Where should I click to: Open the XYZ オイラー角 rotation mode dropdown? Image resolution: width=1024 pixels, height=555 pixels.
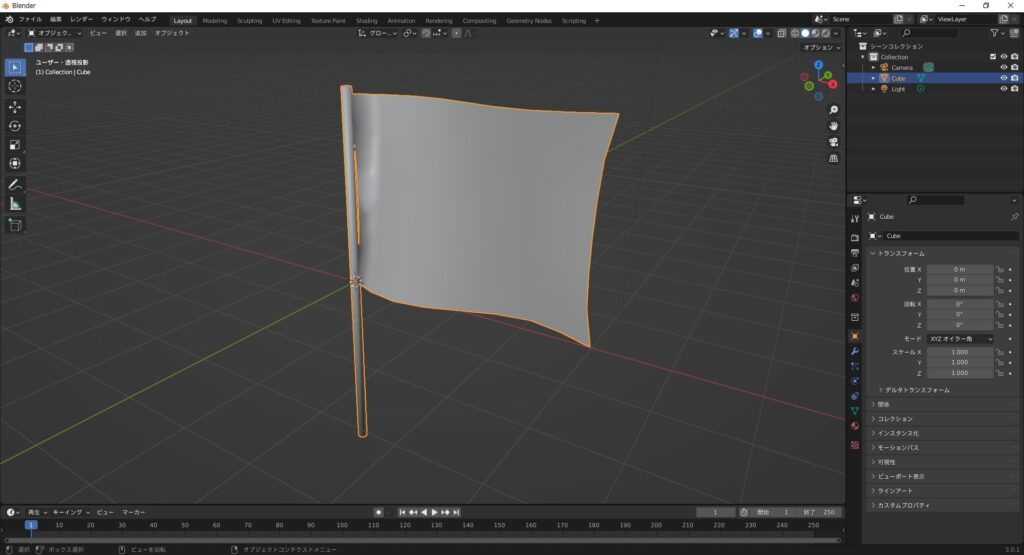(x=960, y=339)
